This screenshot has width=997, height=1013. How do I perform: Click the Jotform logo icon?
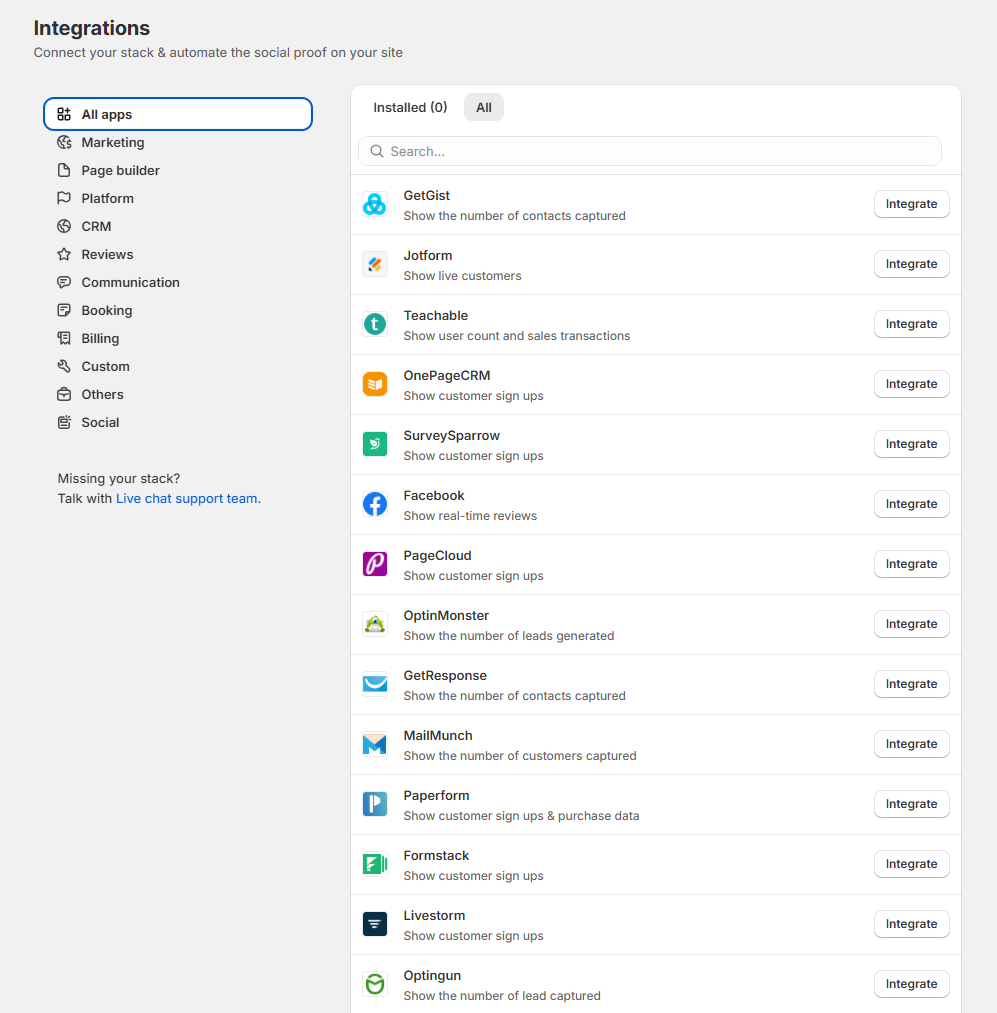(374, 264)
